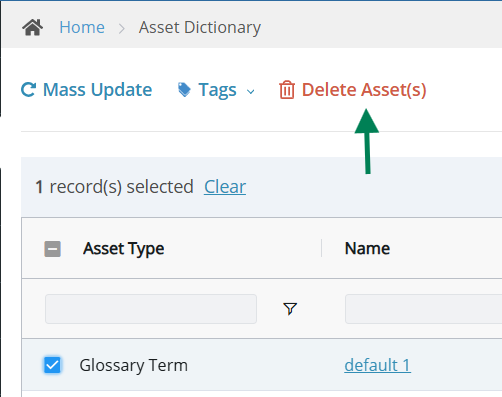Screen dimensions: 502x397
Task: Focus the Name column filter field
Action: [423, 309]
